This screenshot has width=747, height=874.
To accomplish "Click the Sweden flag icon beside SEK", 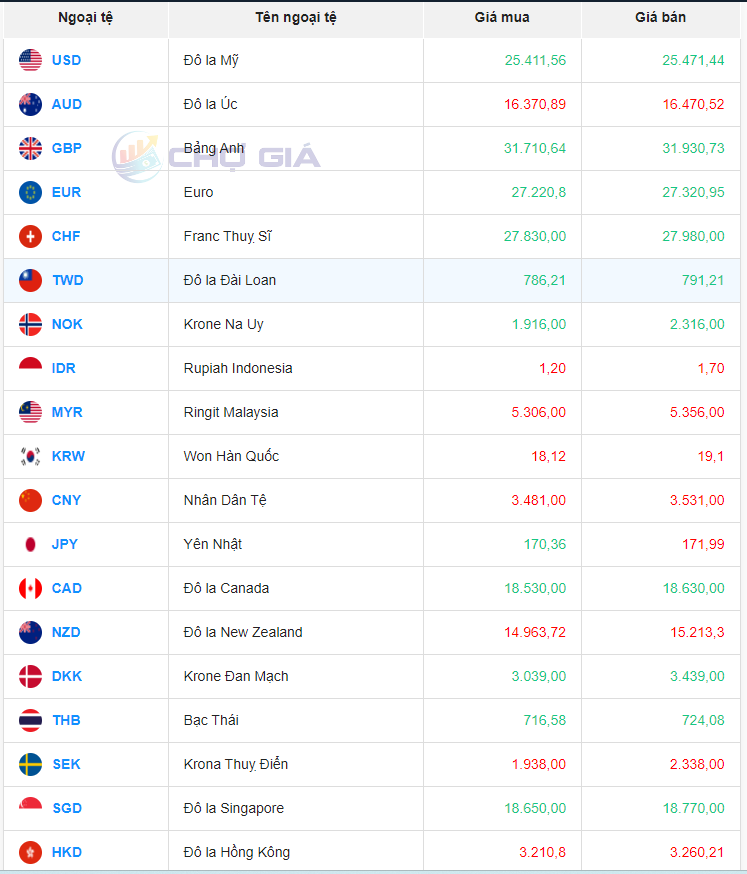I will point(30,764).
